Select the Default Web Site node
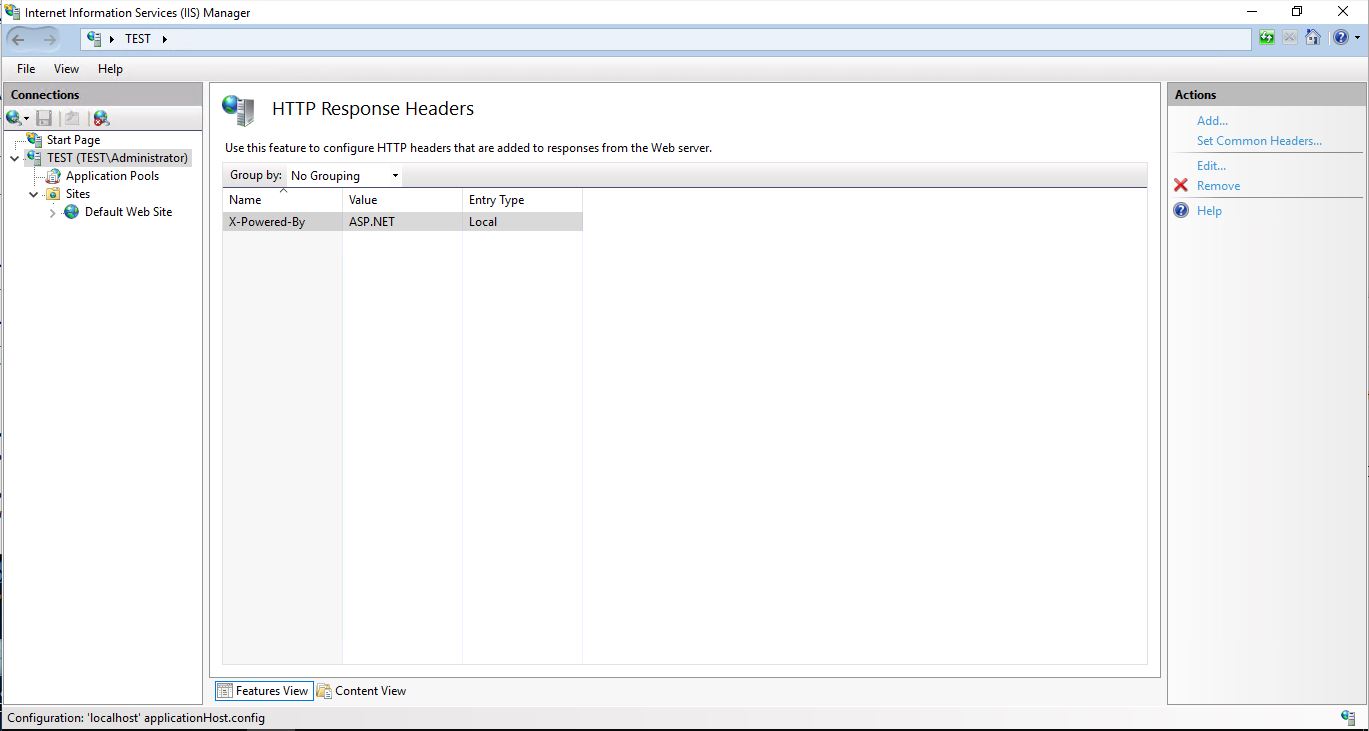 pyautogui.click(x=127, y=211)
